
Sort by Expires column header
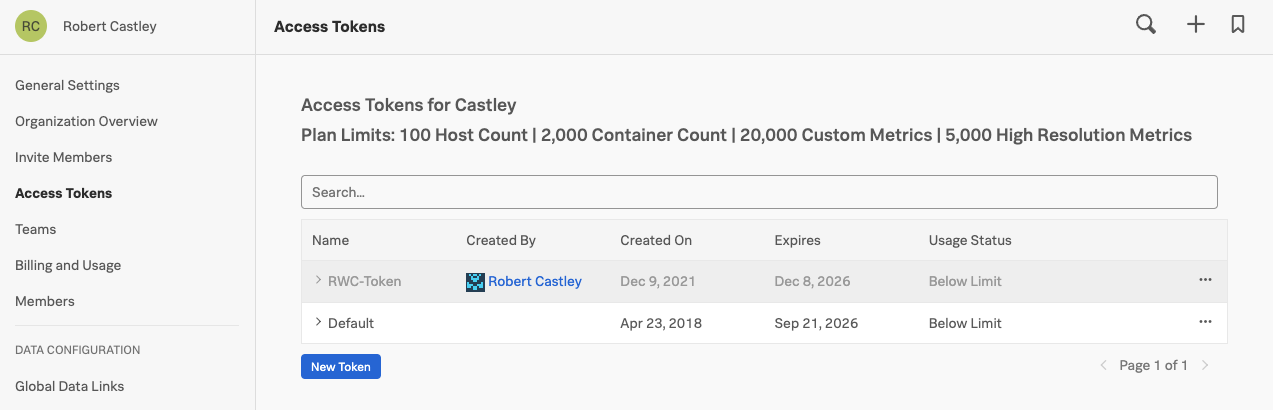point(797,240)
